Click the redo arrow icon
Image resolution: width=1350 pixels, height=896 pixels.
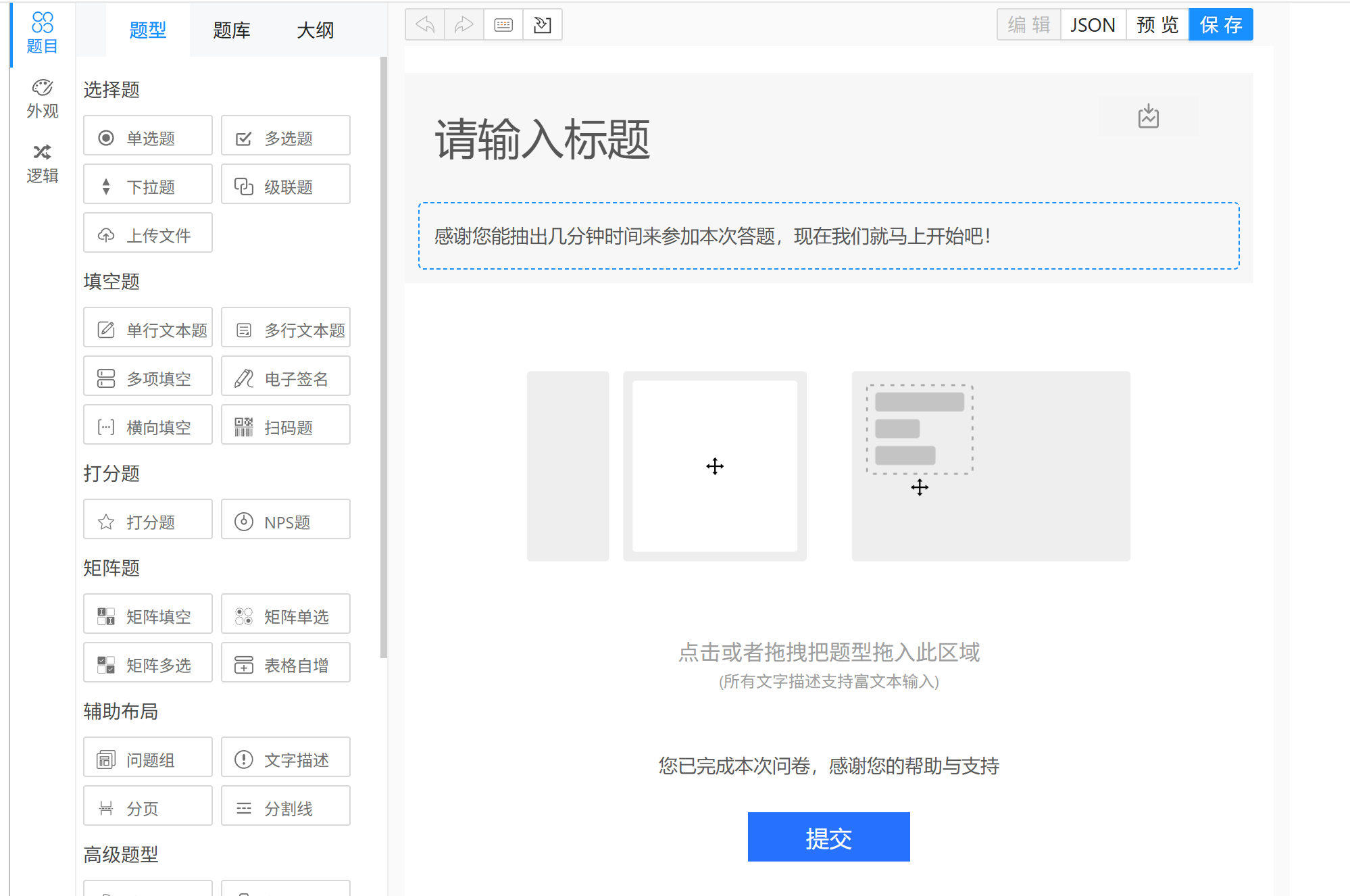[464, 25]
